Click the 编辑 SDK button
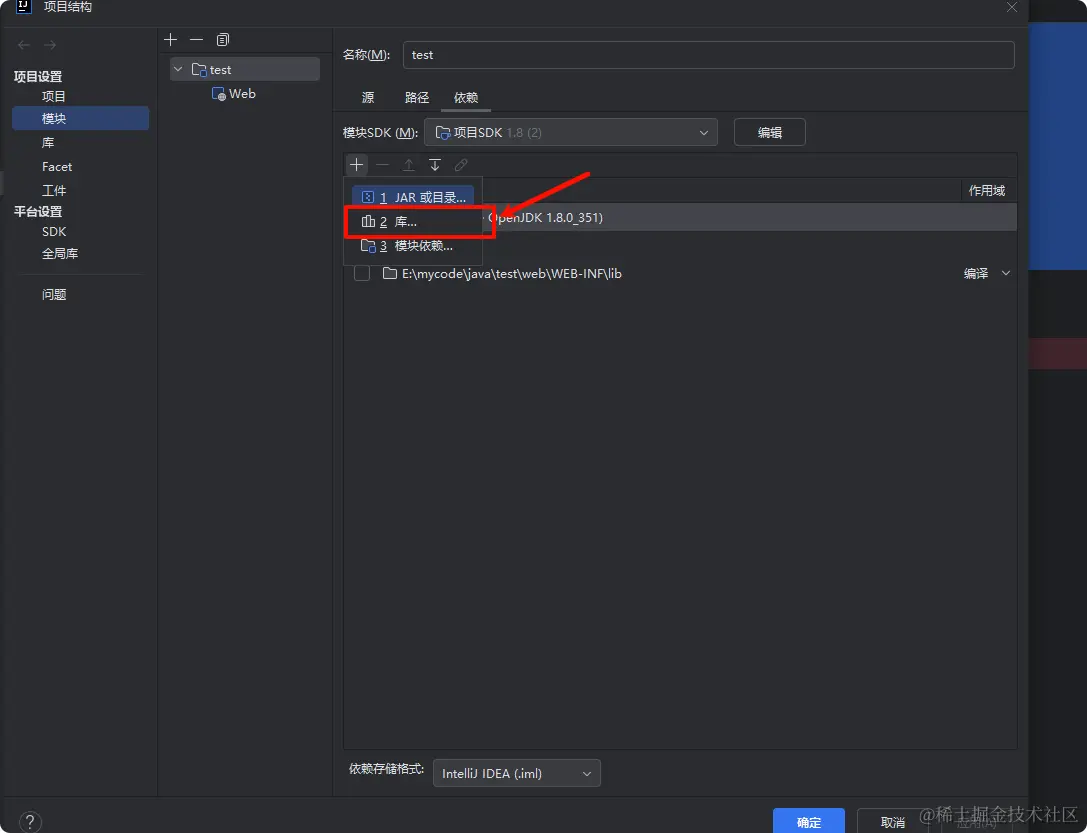 click(769, 132)
